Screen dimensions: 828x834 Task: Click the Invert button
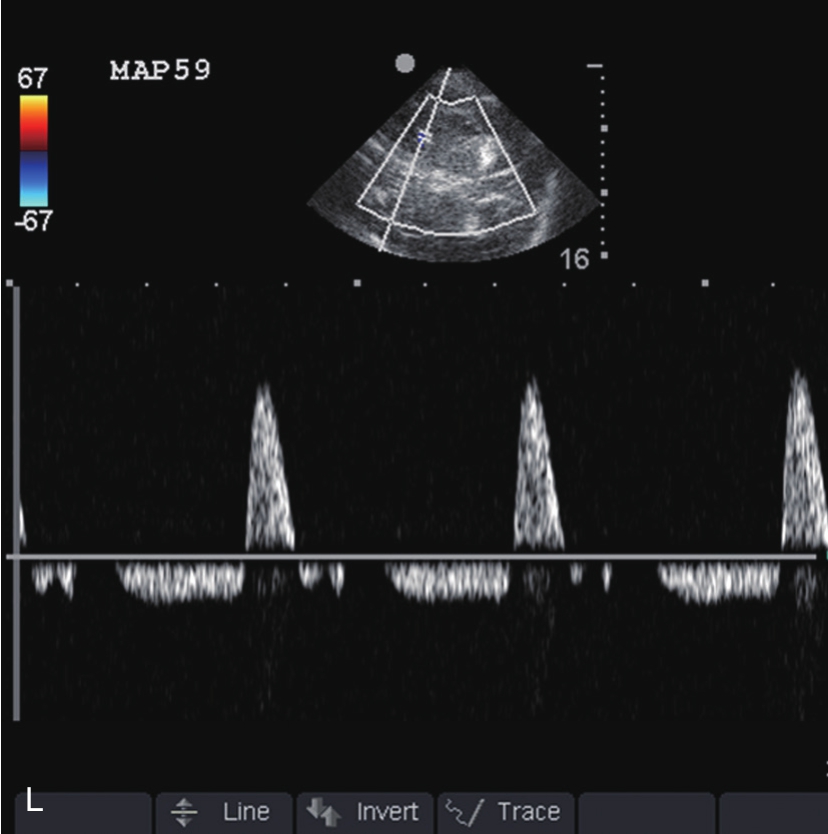coord(365,812)
